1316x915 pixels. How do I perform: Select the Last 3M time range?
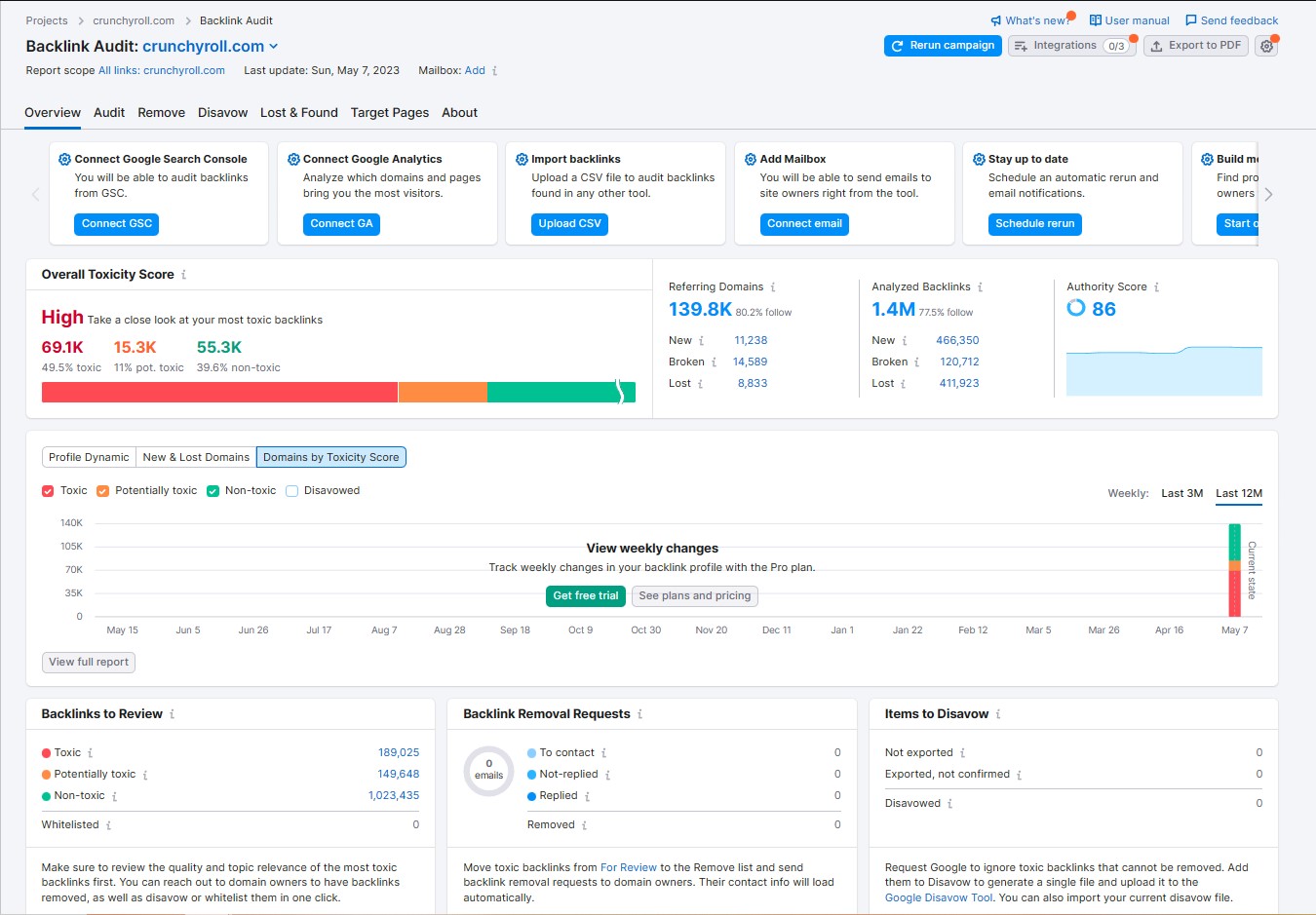(1181, 494)
